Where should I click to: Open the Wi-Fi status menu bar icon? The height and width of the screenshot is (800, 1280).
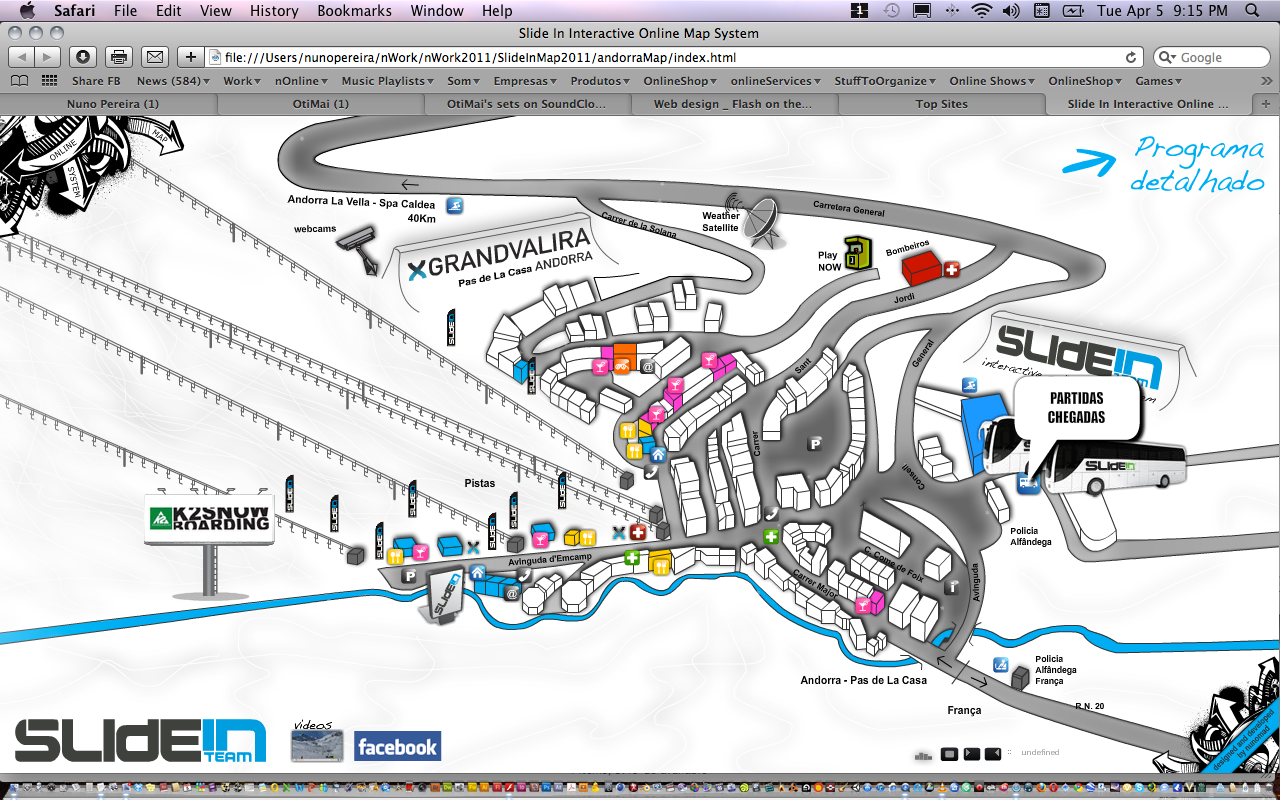(981, 11)
